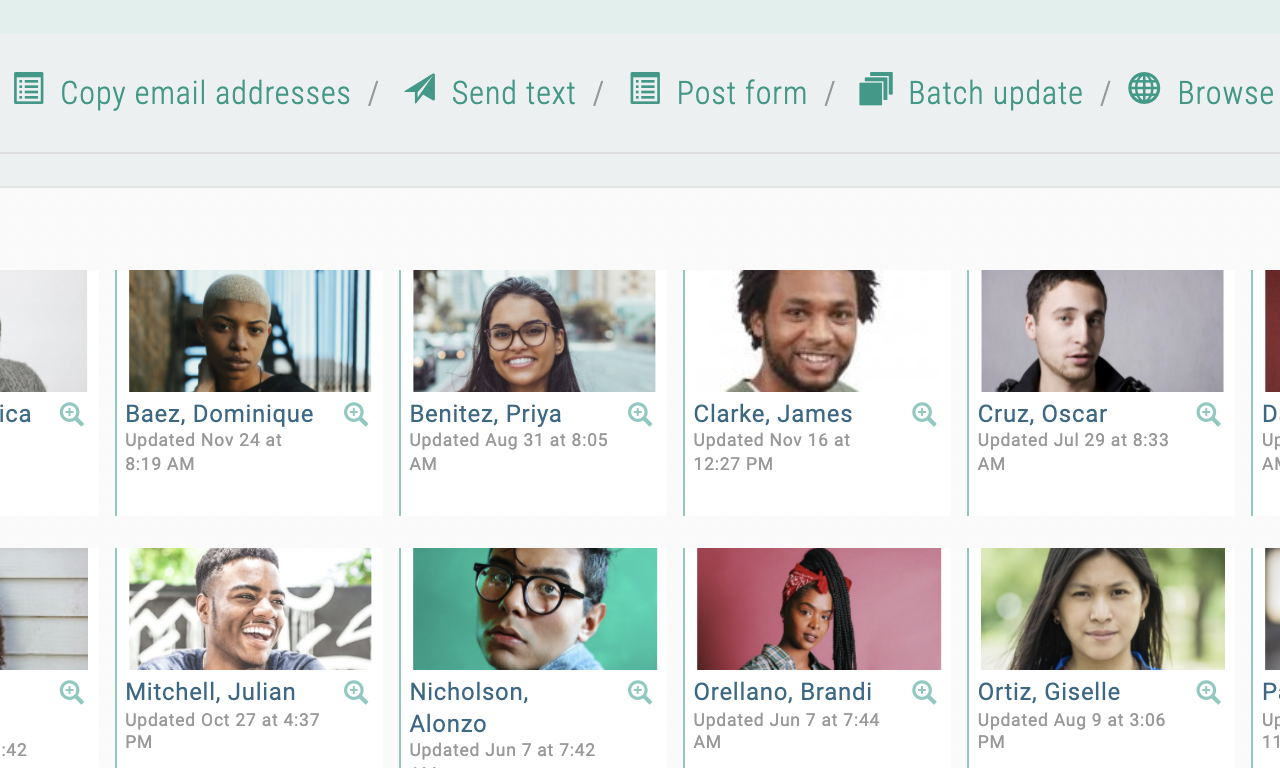
Task: Click the form icon beside Post form
Action: coord(645,89)
